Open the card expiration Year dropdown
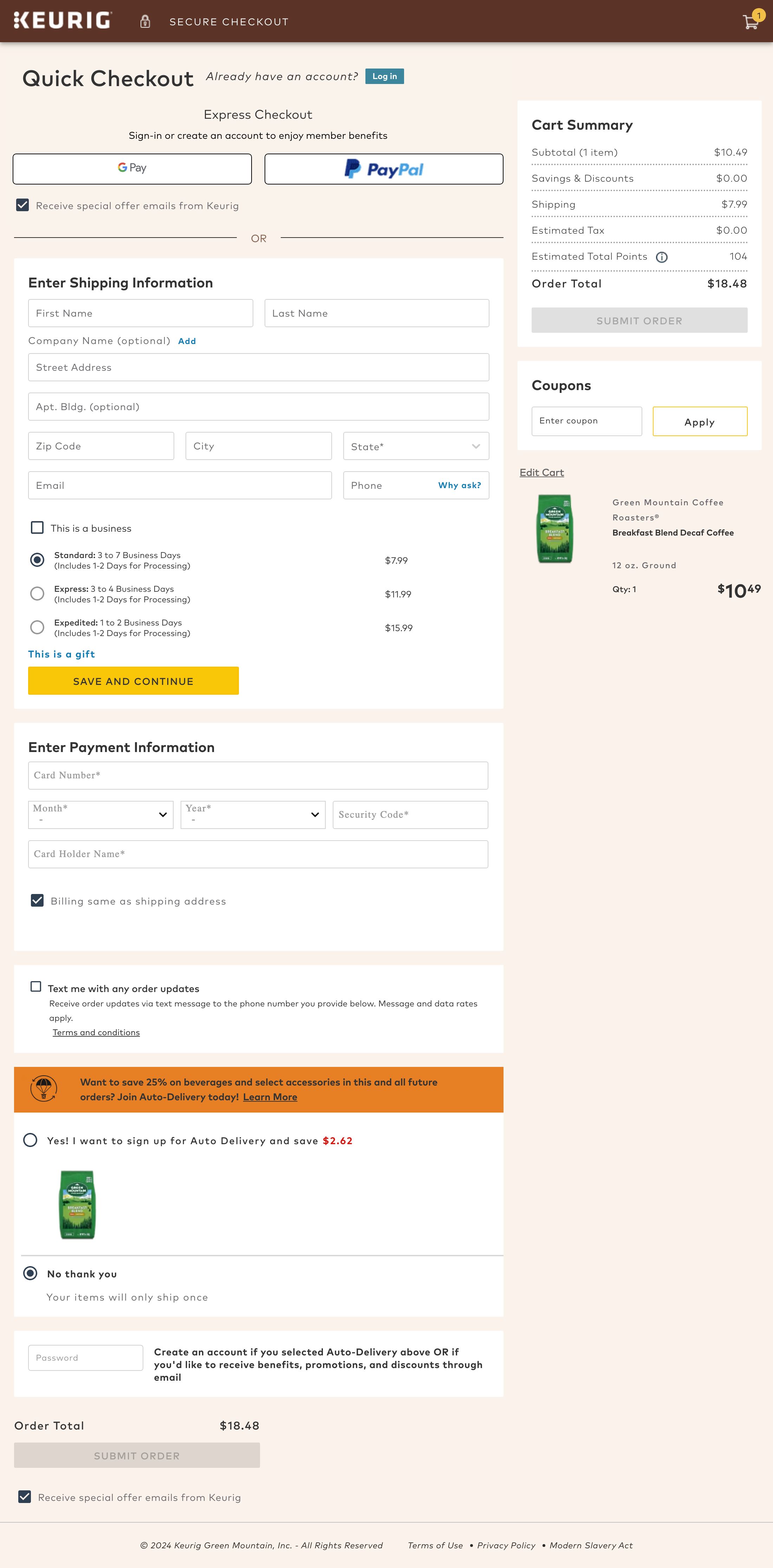Screen dimensions: 773x1568 point(252,815)
